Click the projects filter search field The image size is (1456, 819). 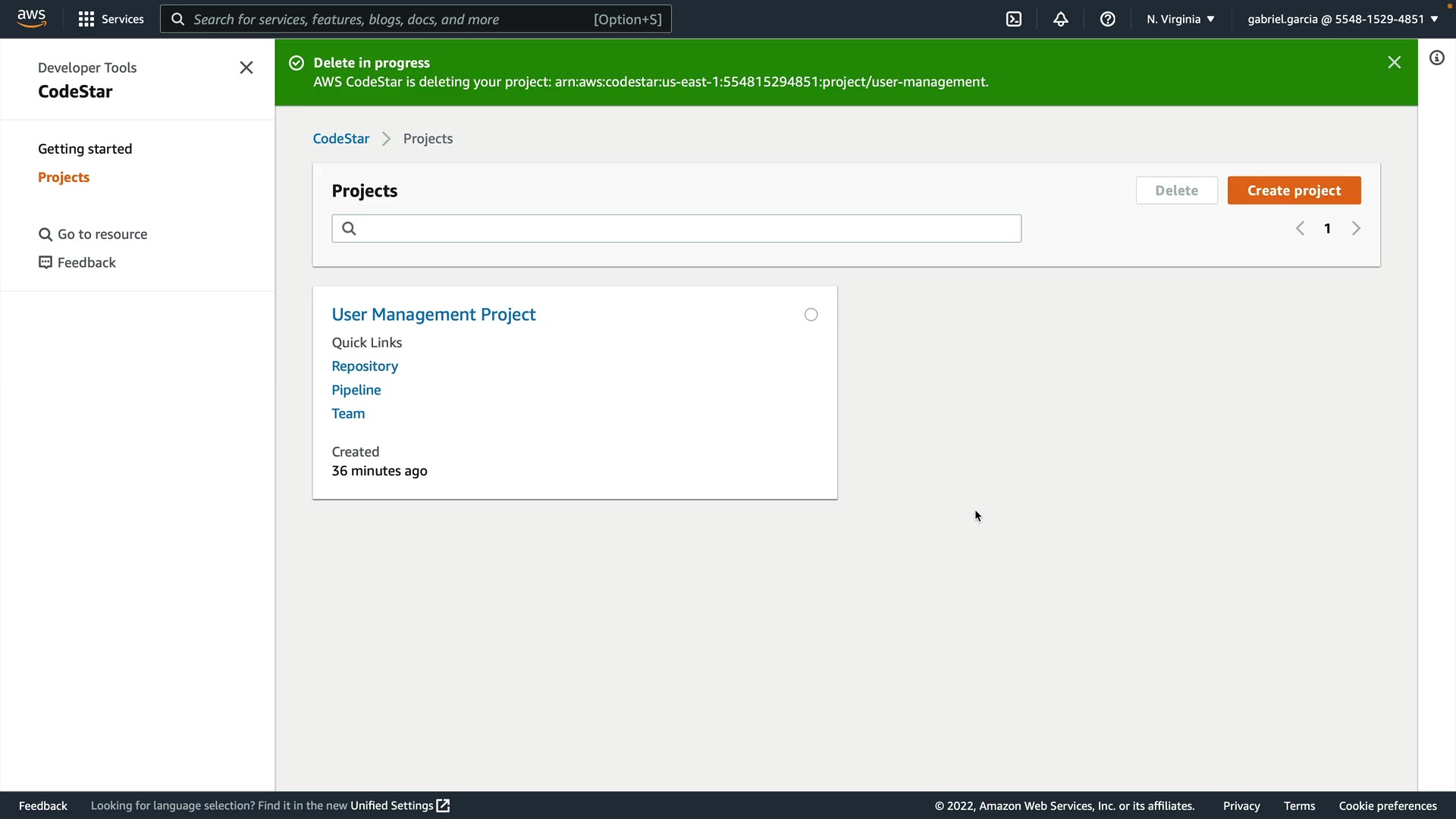(676, 228)
